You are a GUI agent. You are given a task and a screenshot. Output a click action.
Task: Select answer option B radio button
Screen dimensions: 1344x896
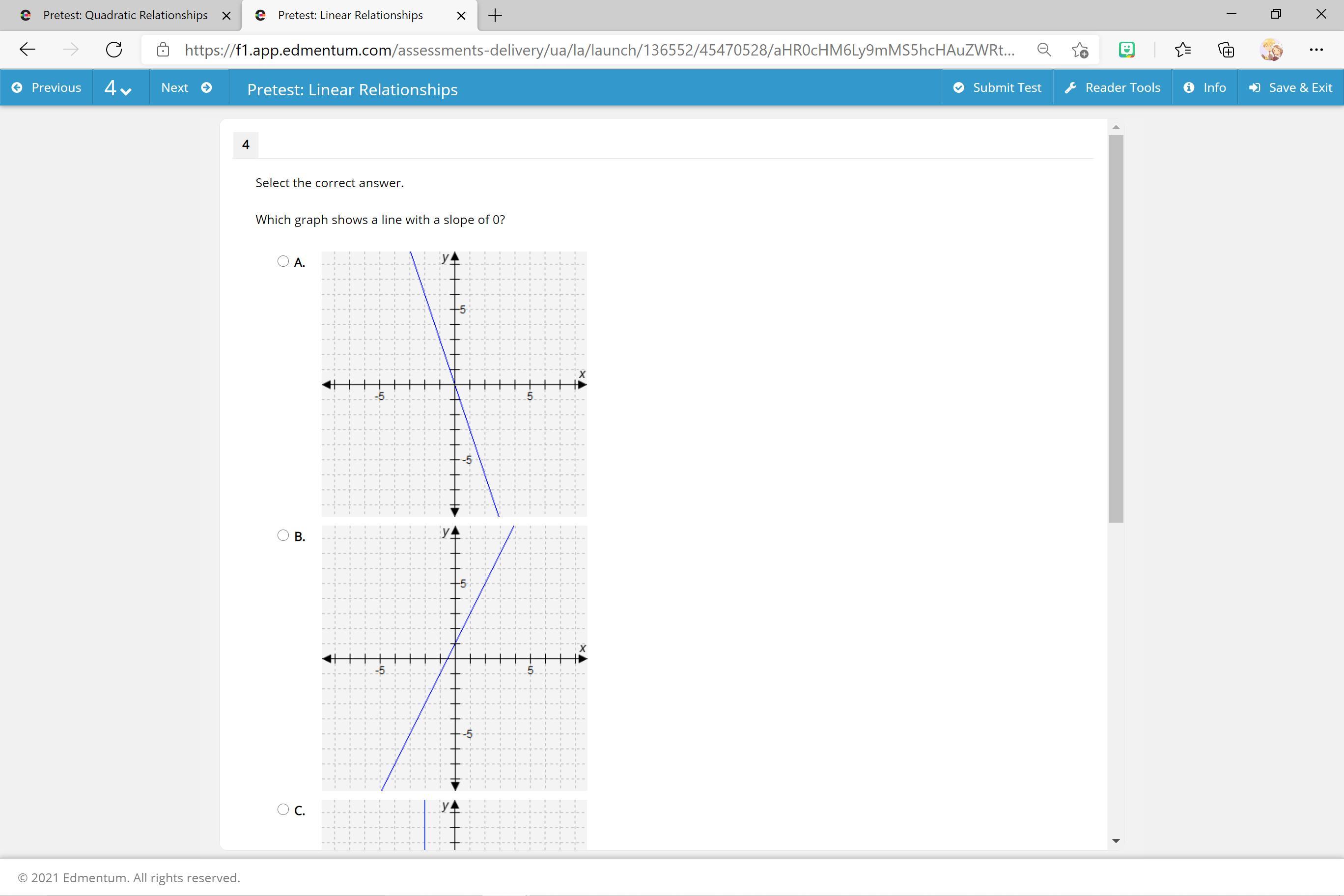pos(283,535)
